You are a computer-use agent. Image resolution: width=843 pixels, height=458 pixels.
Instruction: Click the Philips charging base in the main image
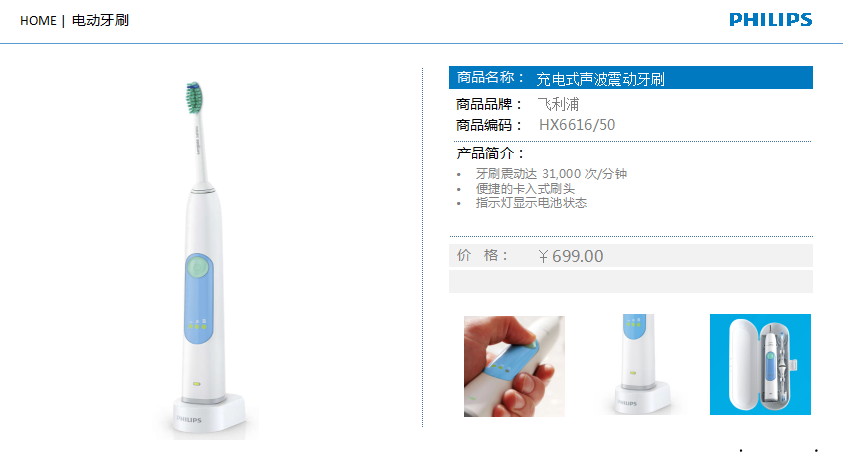click(209, 413)
